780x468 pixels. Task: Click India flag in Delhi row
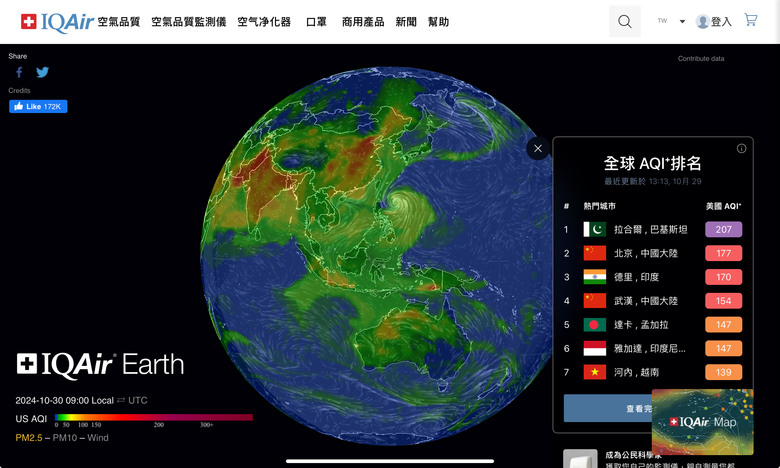(x=594, y=277)
